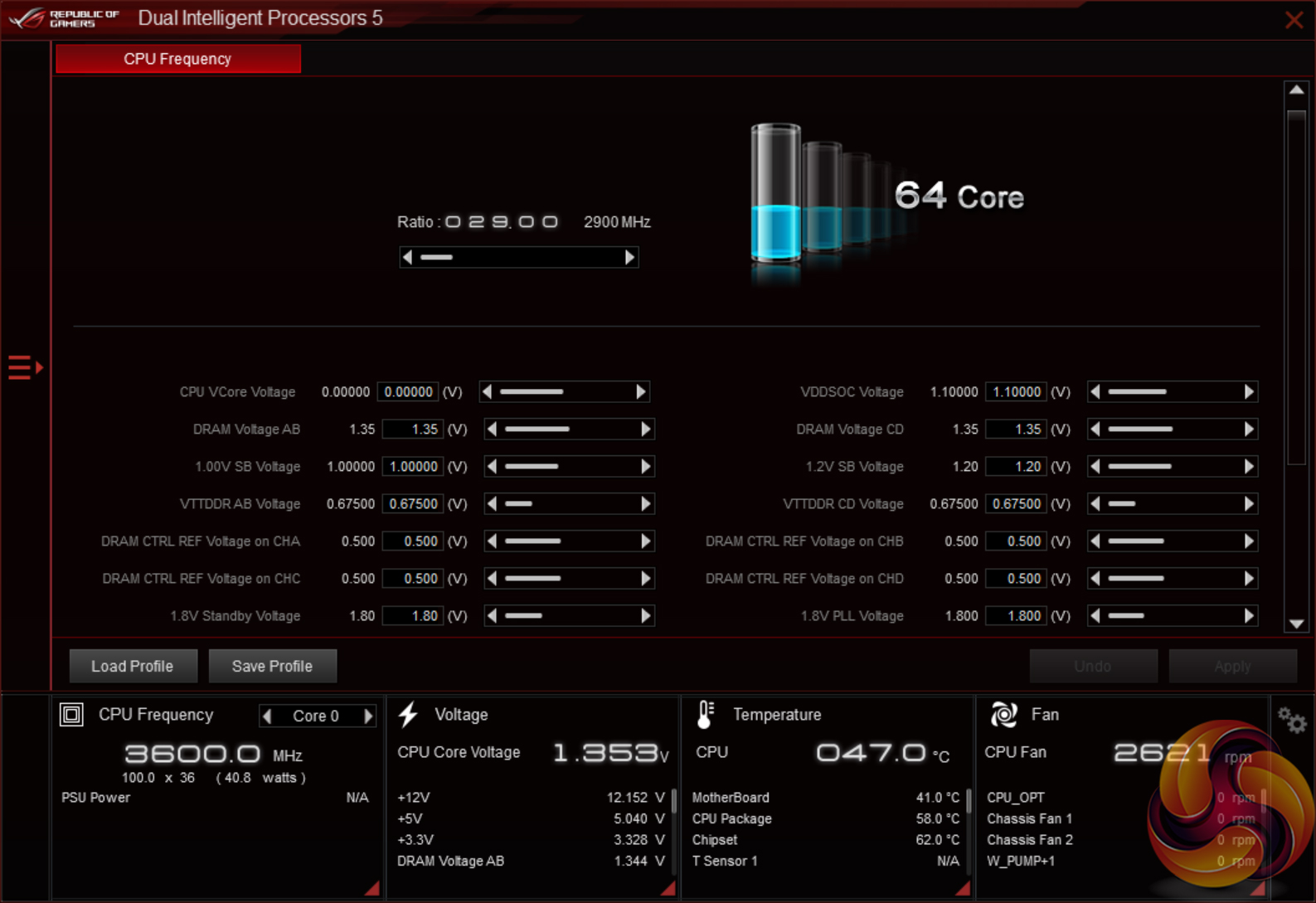Click the Voltage lightning bolt icon
1316x903 pixels.
click(408, 714)
